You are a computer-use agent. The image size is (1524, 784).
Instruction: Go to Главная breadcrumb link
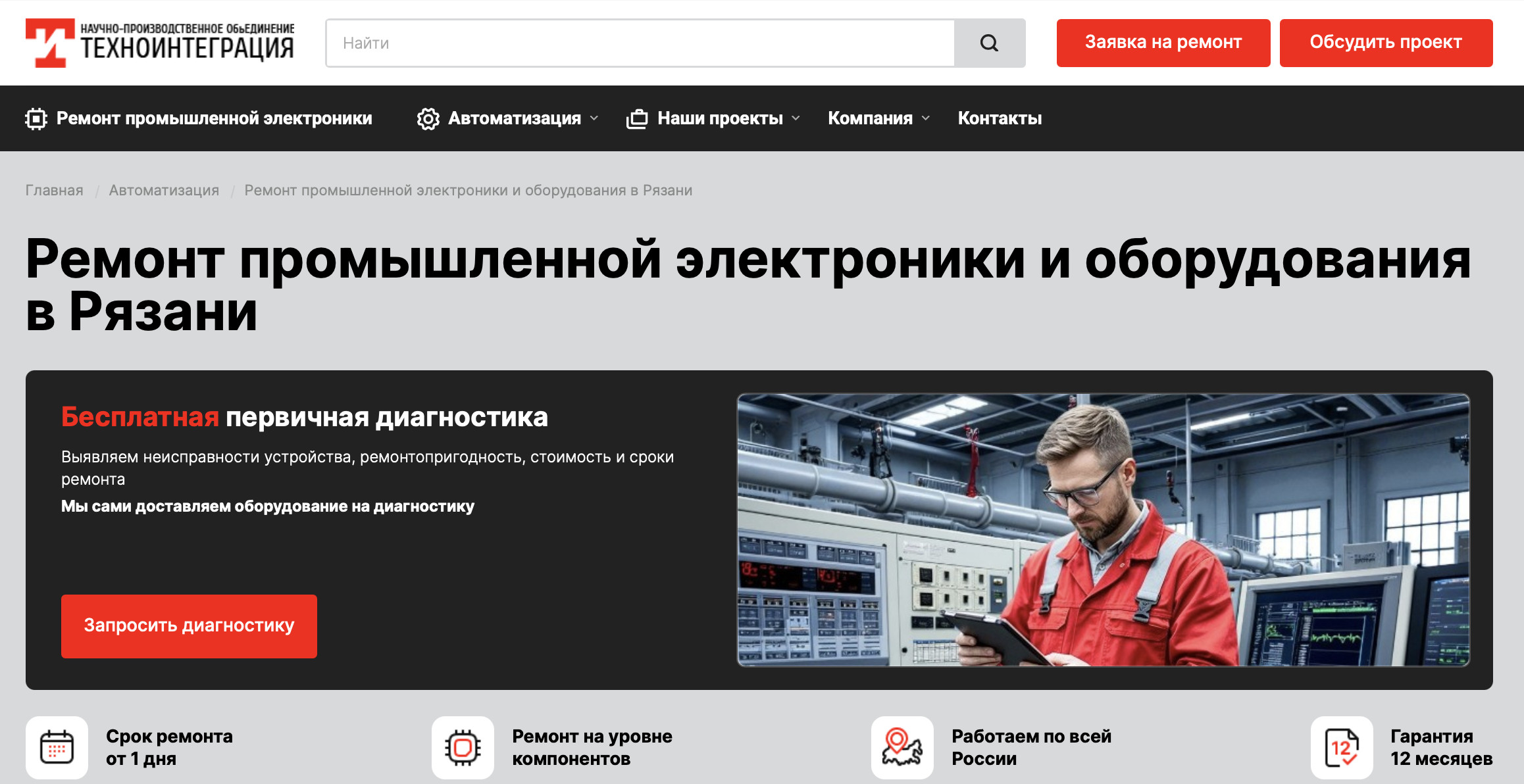click(55, 191)
